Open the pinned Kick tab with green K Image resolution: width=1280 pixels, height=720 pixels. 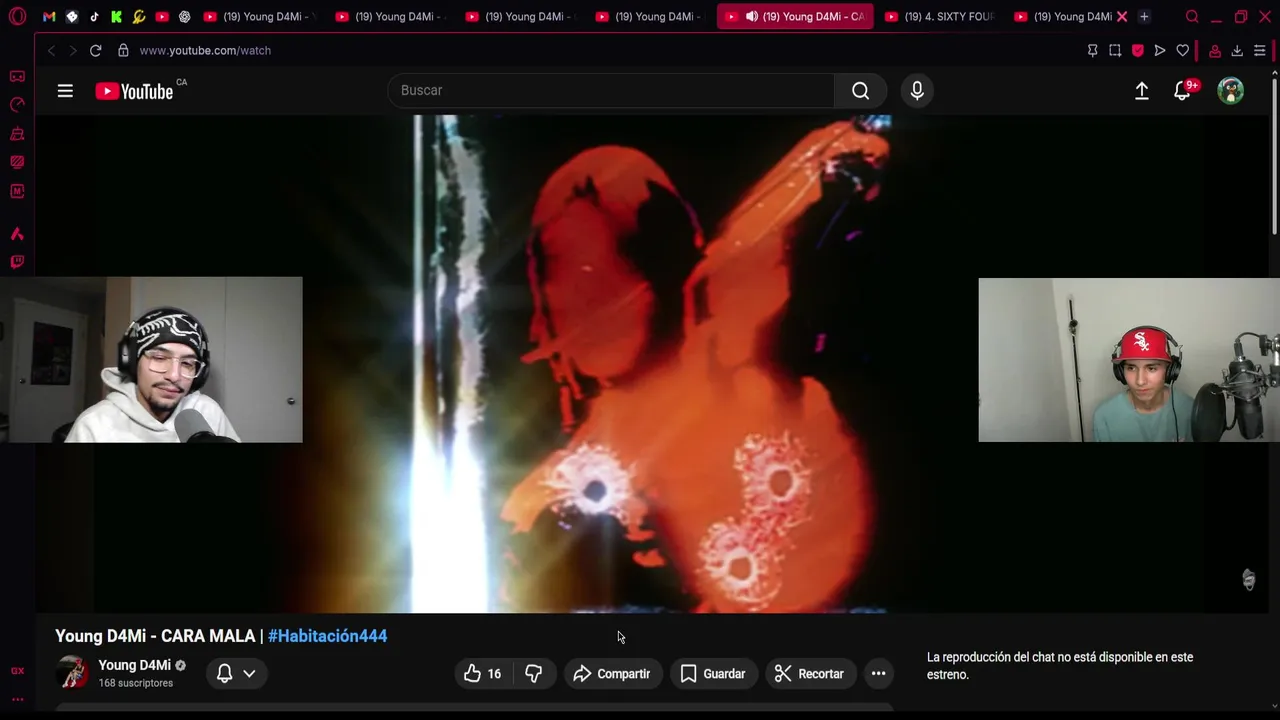[116, 17]
